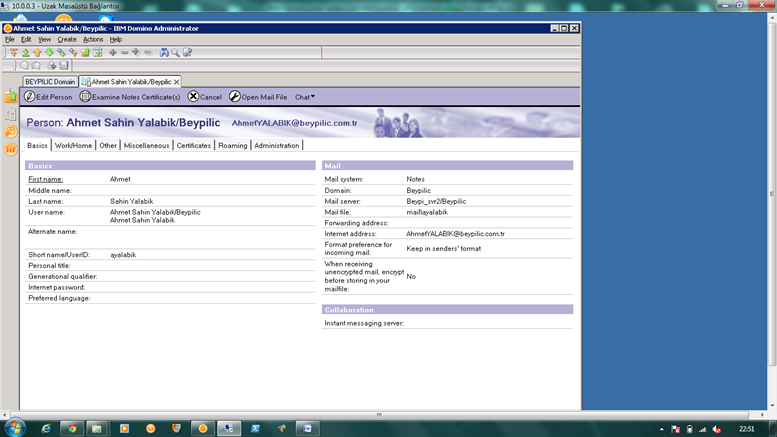This screenshot has width=777, height=437.
Task: Click the Cancel action button
Action: point(205,97)
